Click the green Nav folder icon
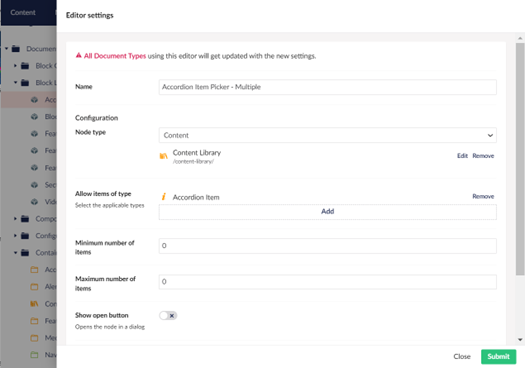 [x=34, y=355]
